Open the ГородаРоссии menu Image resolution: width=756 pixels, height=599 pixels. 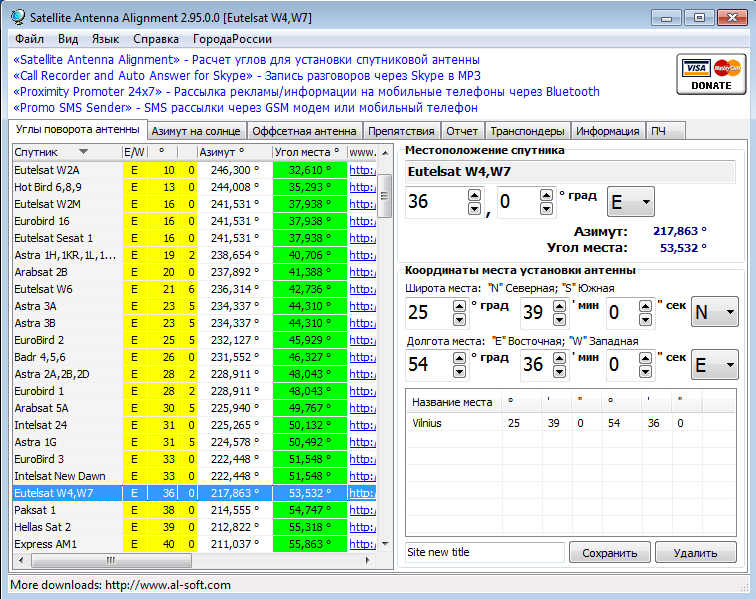(x=232, y=39)
